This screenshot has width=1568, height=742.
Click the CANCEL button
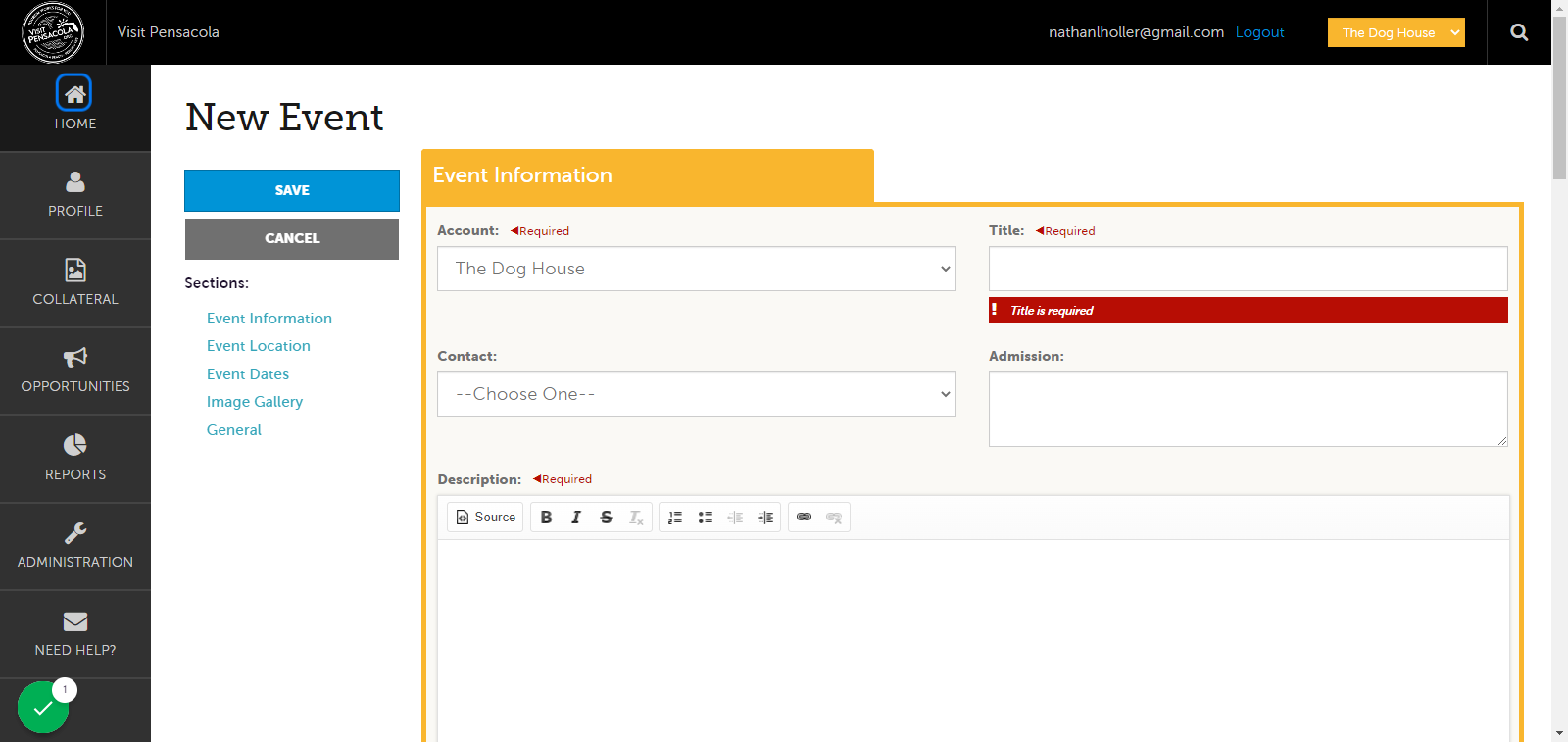(292, 238)
